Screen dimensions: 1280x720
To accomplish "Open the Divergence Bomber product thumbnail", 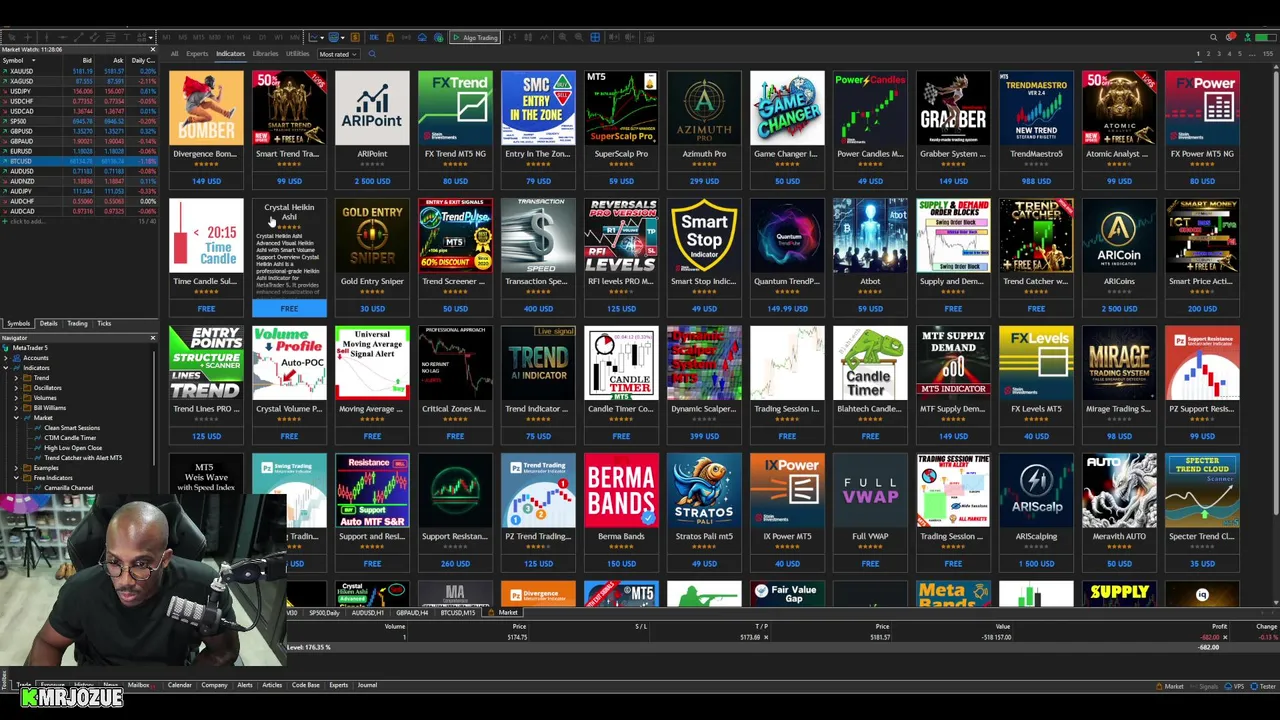I will 206,109.
